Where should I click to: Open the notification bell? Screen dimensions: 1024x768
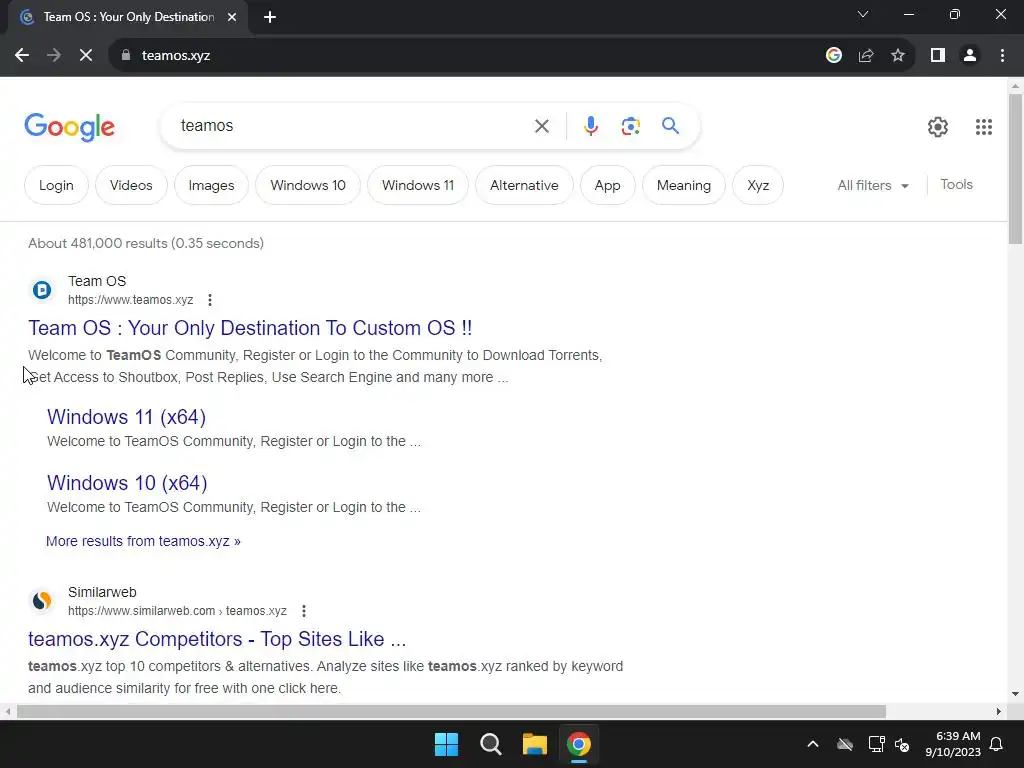[996, 744]
